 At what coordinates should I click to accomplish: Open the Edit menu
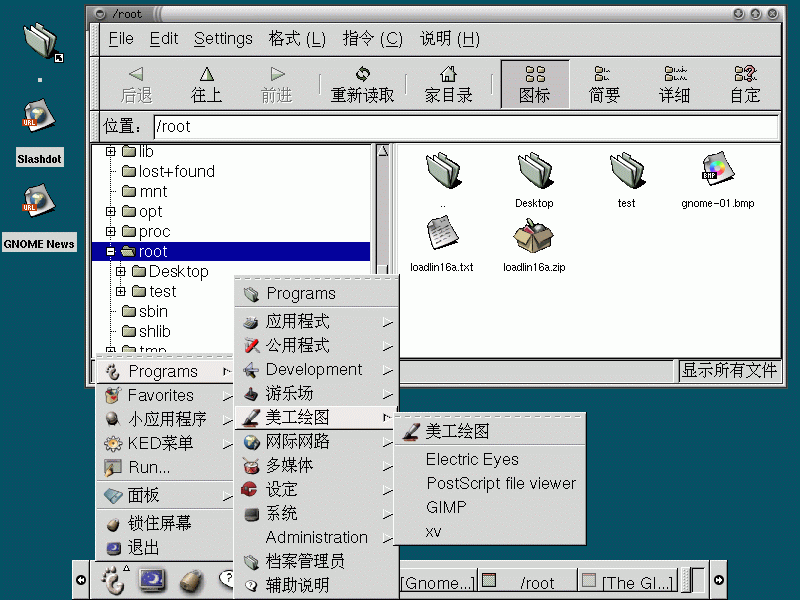[x=164, y=39]
